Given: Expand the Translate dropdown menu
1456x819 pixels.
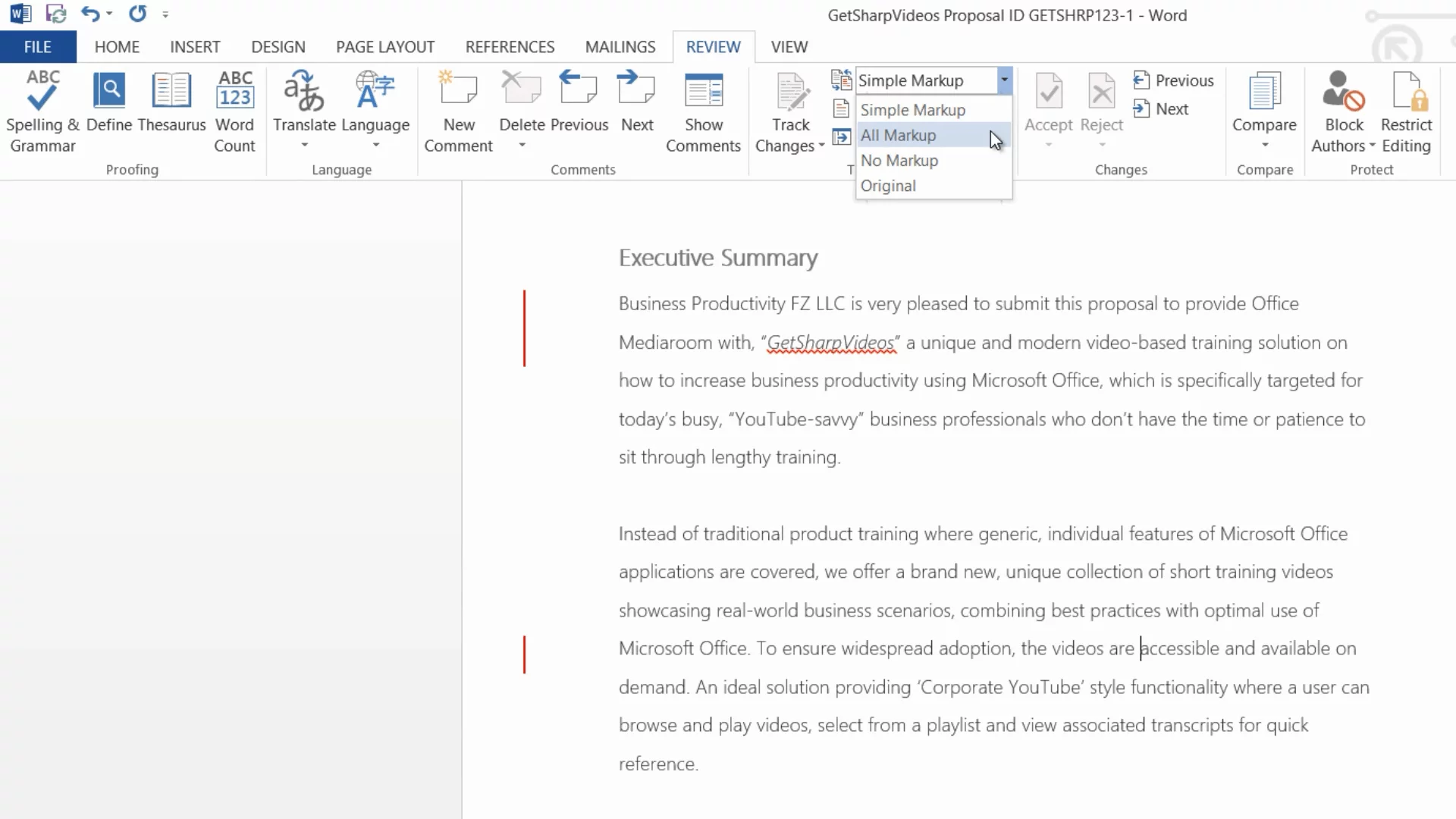Looking at the screenshot, I should click(304, 145).
